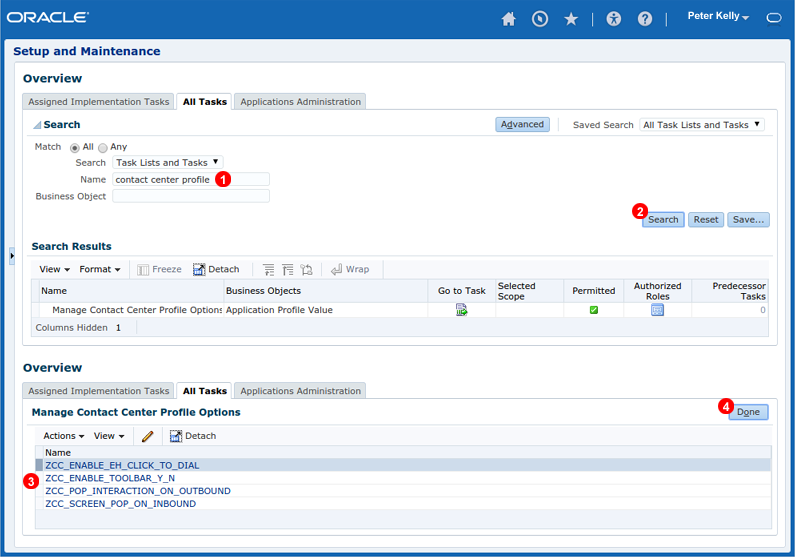Click the Oracle logo
795x557 pixels.
coord(48,17)
